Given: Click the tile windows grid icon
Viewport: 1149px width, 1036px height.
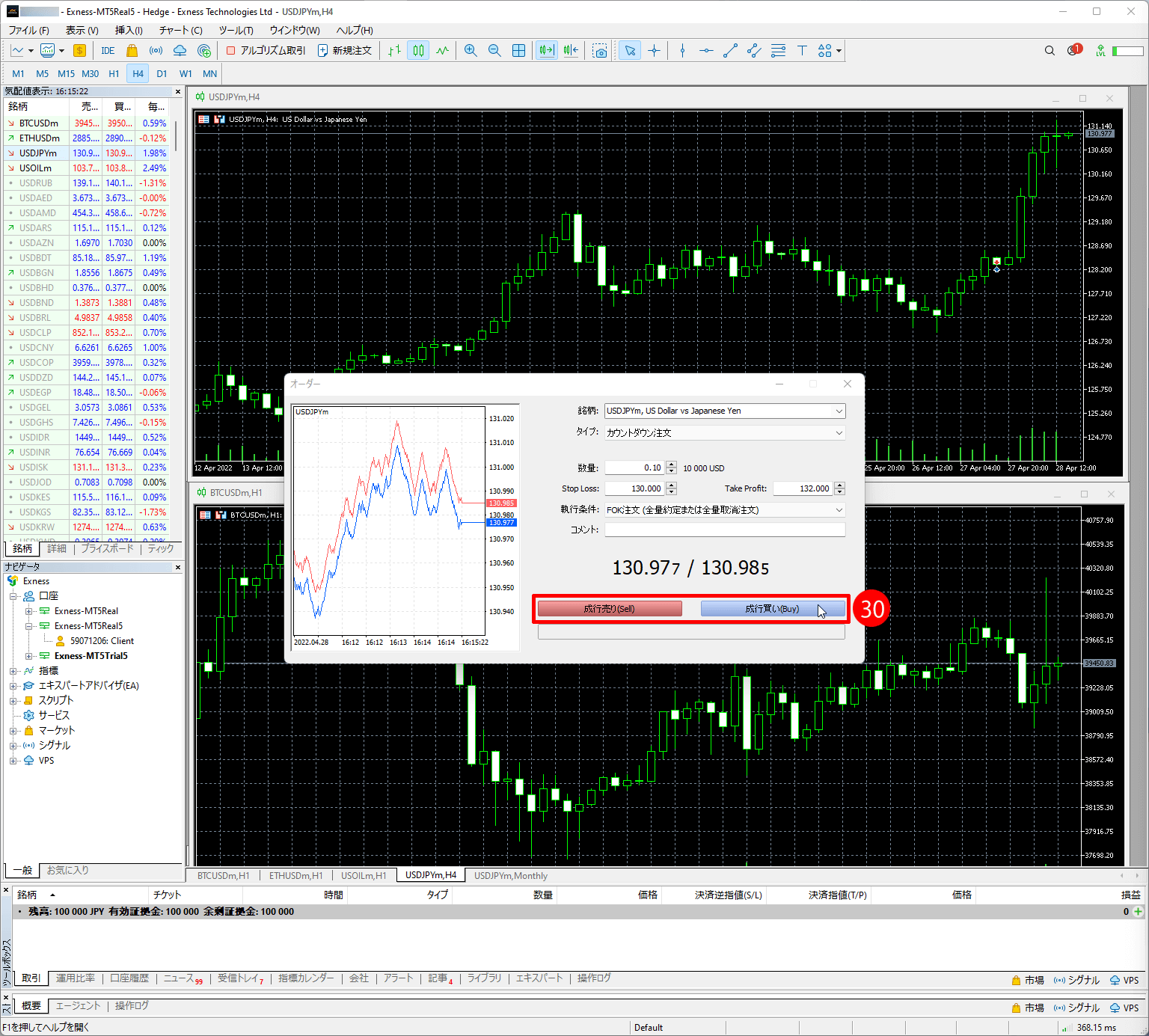Looking at the screenshot, I should click(x=518, y=50).
